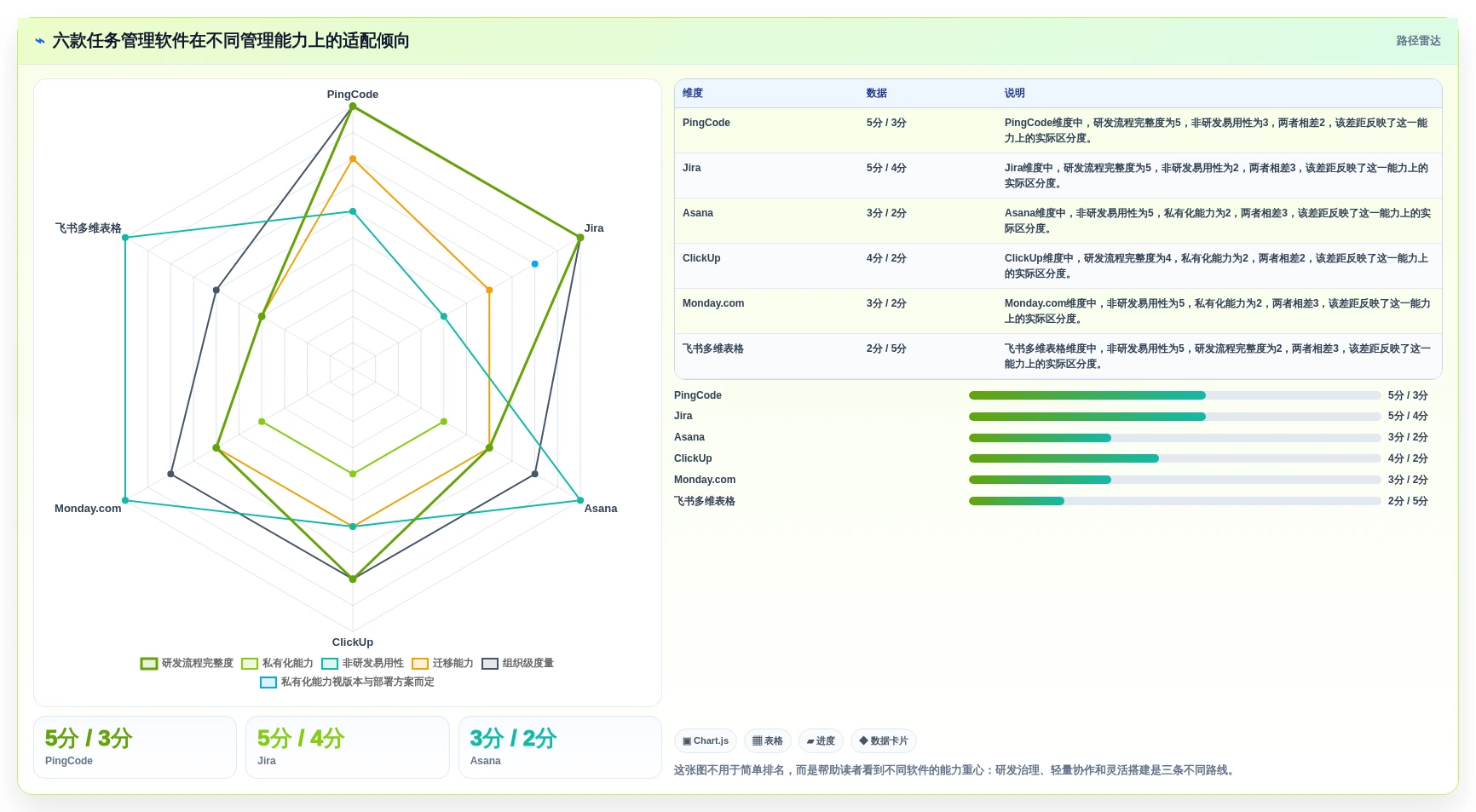The height and width of the screenshot is (812, 1476).
Task: Click the Monday.com axis label on radar
Action: [x=88, y=509]
